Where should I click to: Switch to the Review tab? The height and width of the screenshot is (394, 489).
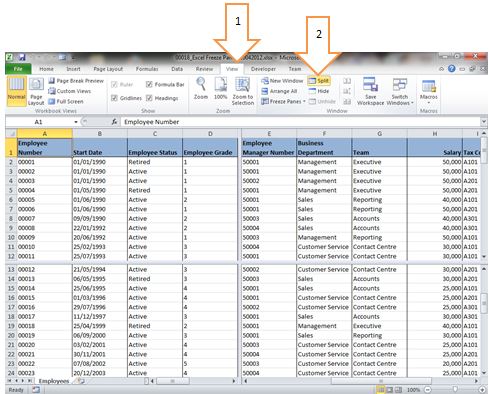click(x=204, y=69)
